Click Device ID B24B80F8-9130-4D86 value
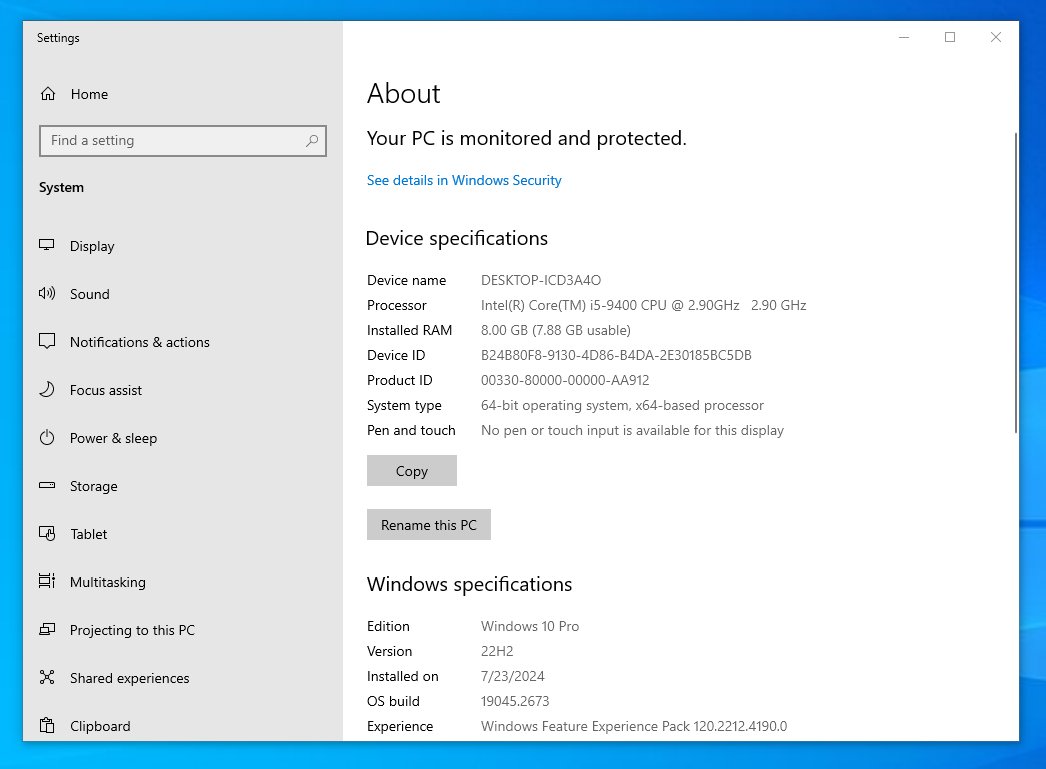 click(x=616, y=355)
